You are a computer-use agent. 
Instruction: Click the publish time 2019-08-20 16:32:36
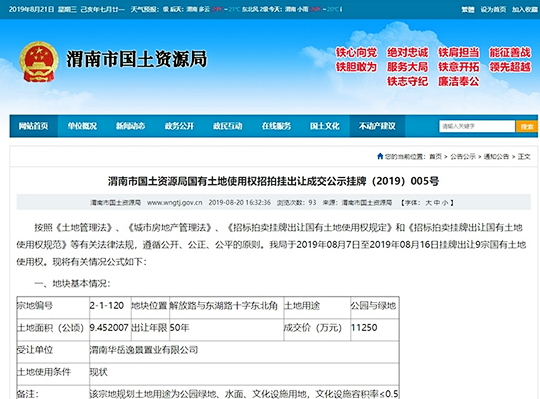click(x=239, y=202)
